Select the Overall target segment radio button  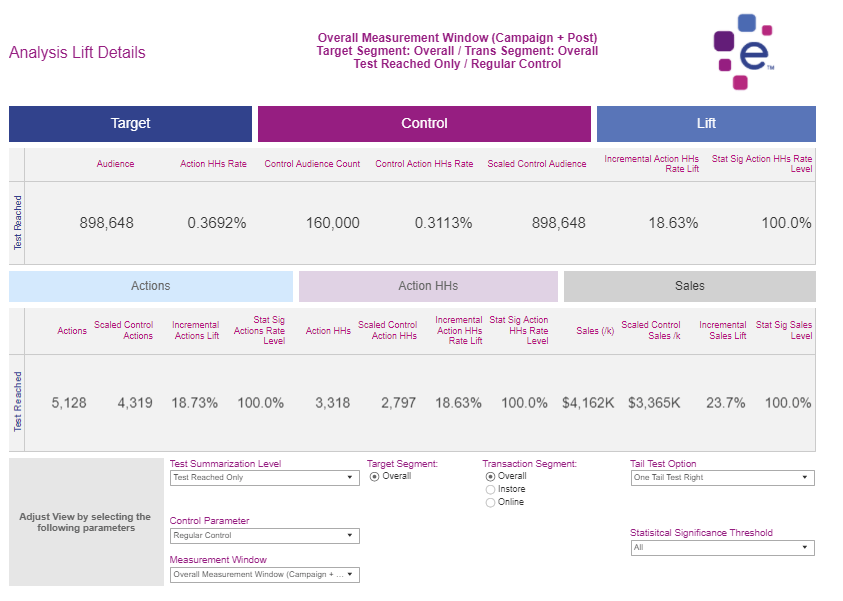[375, 477]
